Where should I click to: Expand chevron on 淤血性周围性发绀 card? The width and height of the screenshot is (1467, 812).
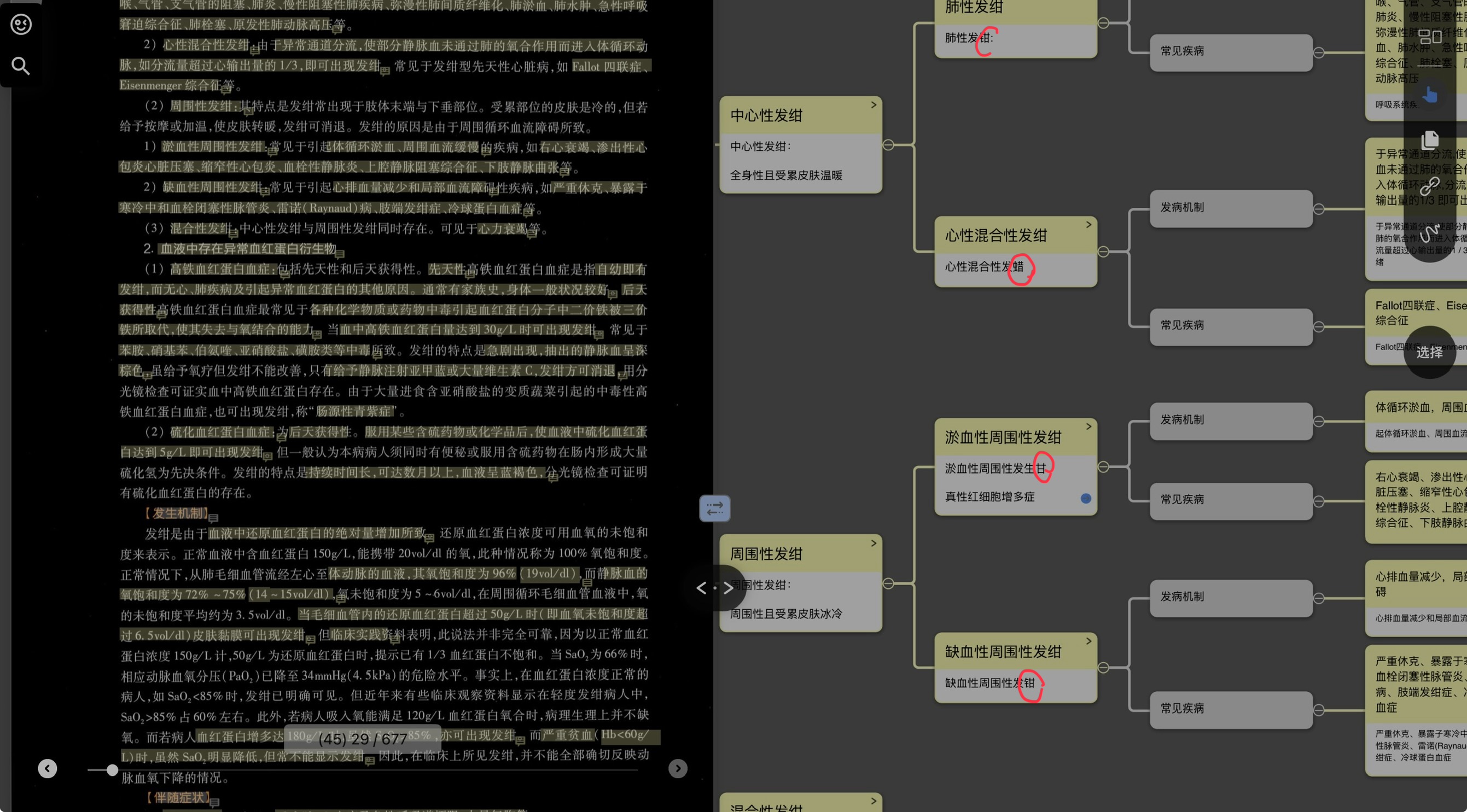point(1088,427)
